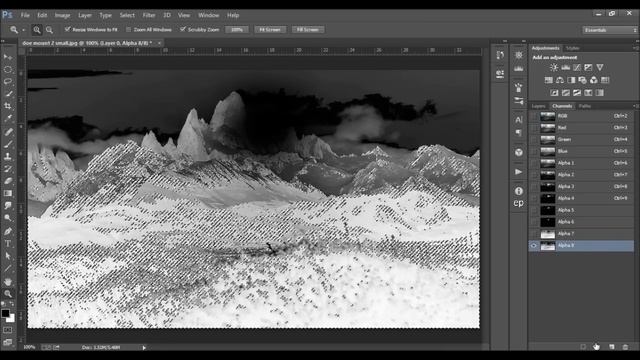Select the Crop tool
The height and width of the screenshot is (360, 640).
[x=8, y=106]
